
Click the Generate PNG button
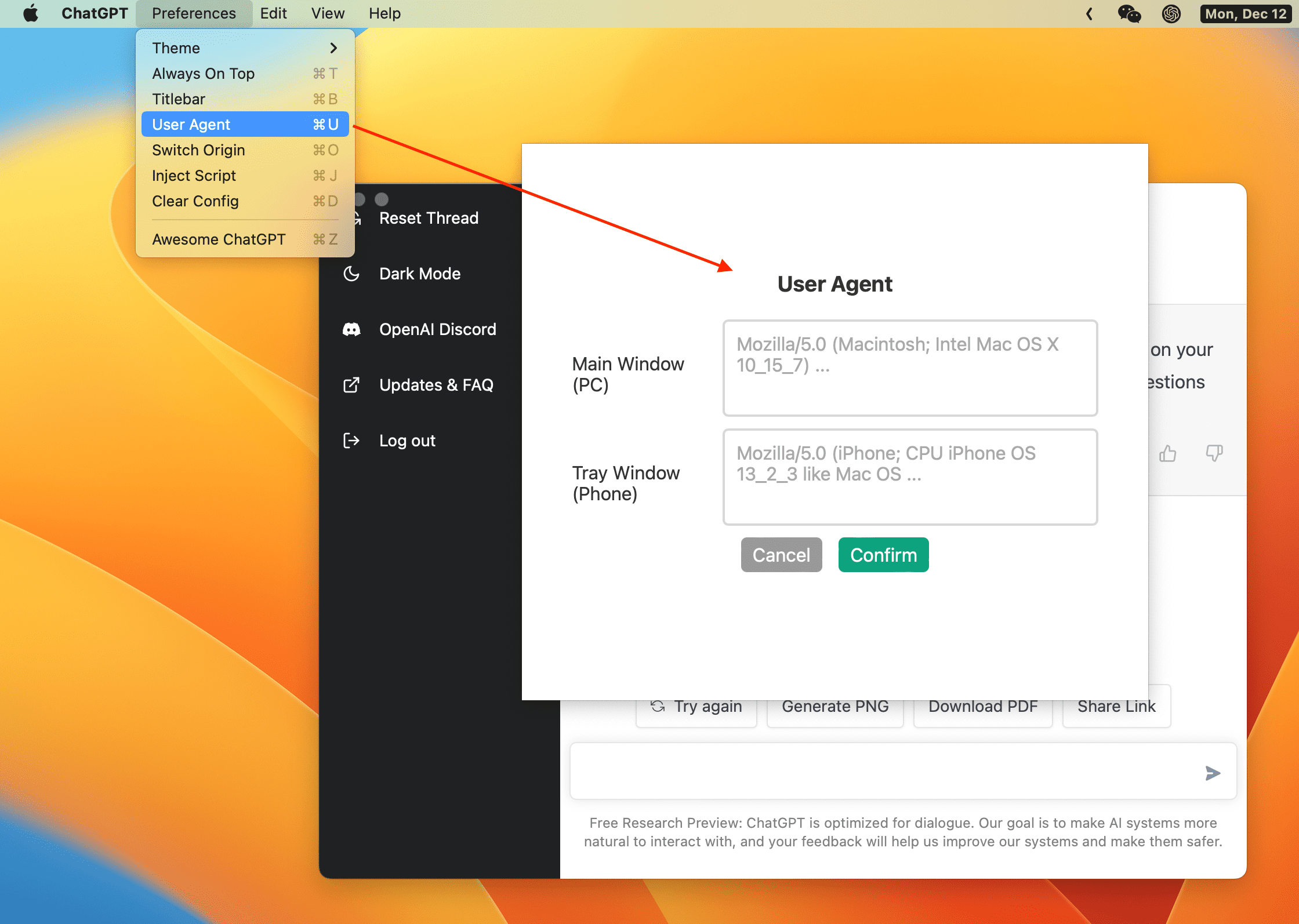click(835, 706)
